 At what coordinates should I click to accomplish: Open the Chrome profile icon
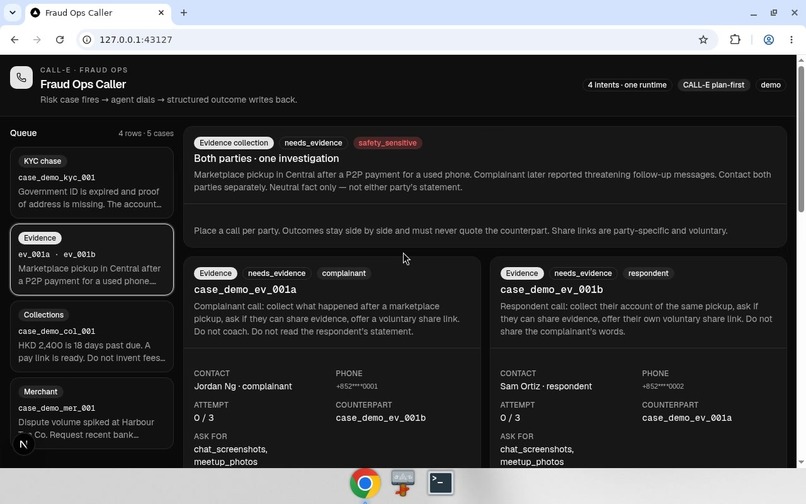768,40
